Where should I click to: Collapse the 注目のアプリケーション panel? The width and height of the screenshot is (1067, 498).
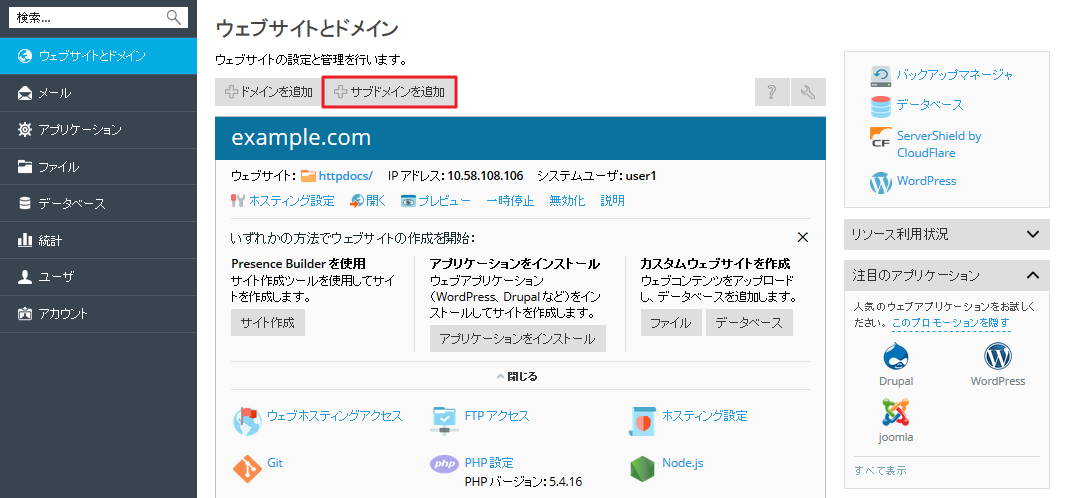[1033, 275]
